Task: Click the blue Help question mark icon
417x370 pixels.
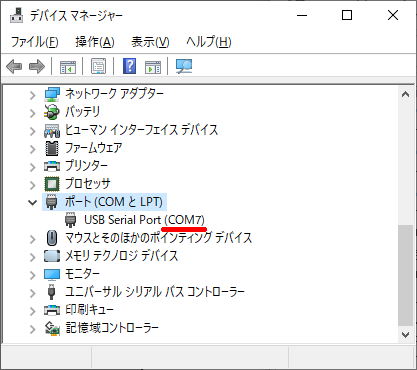Action: pos(130,66)
